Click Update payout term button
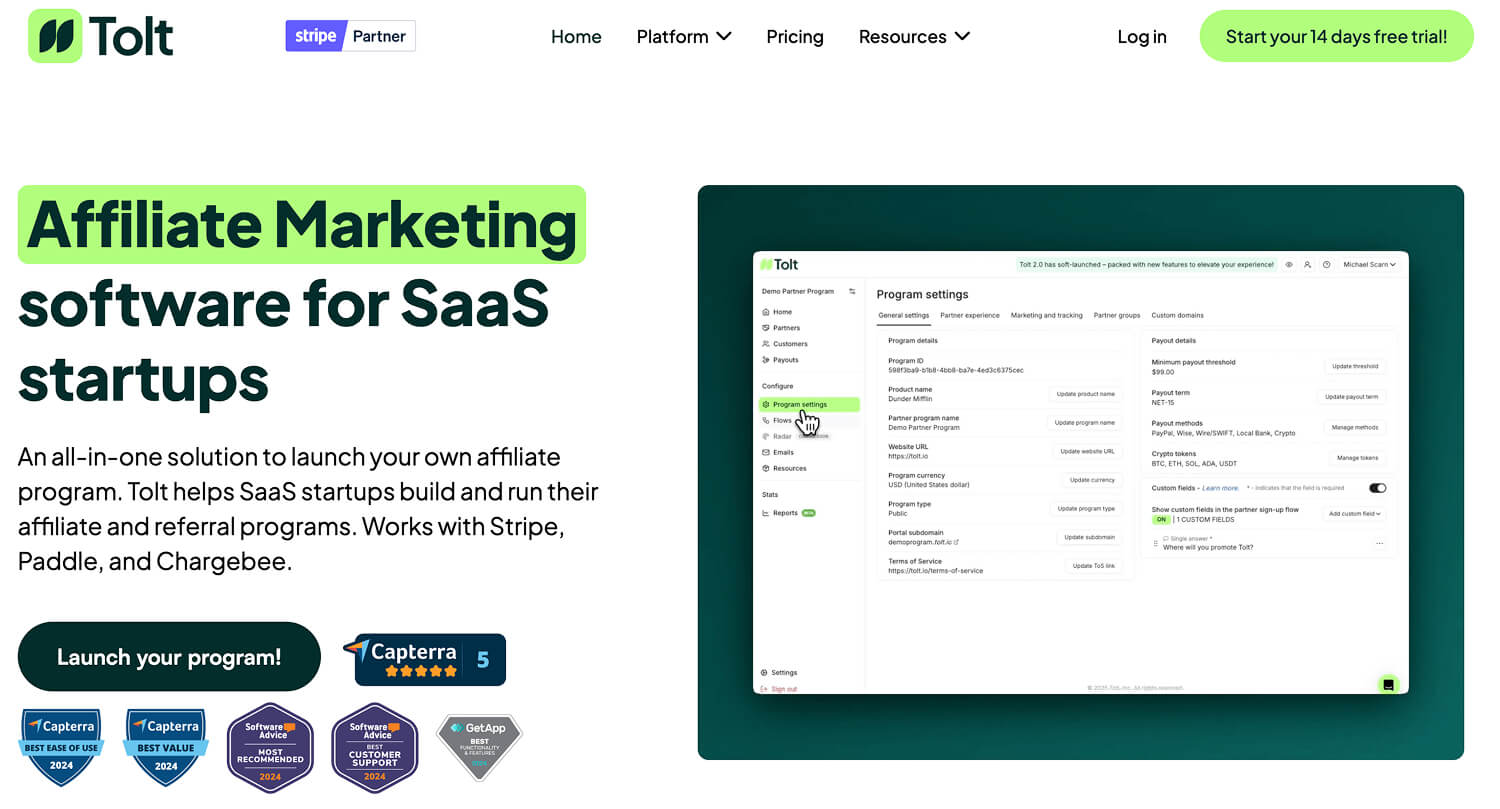 click(x=1351, y=397)
